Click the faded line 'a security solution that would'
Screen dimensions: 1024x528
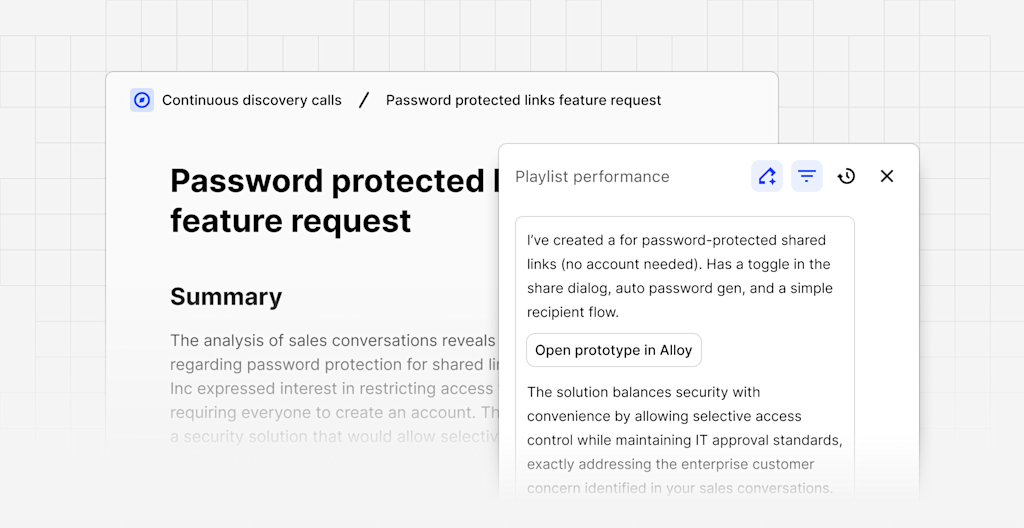pyautogui.click(x=332, y=436)
